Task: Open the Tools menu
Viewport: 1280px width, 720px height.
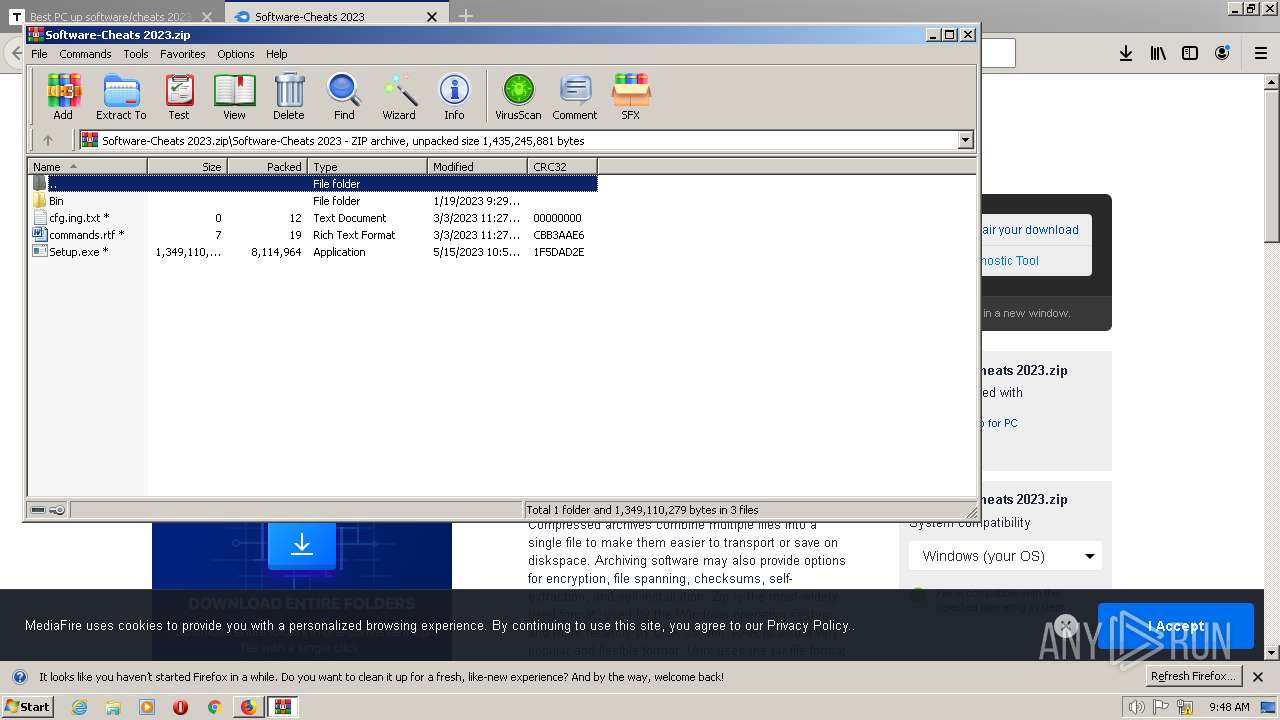Action: (136, 54)
